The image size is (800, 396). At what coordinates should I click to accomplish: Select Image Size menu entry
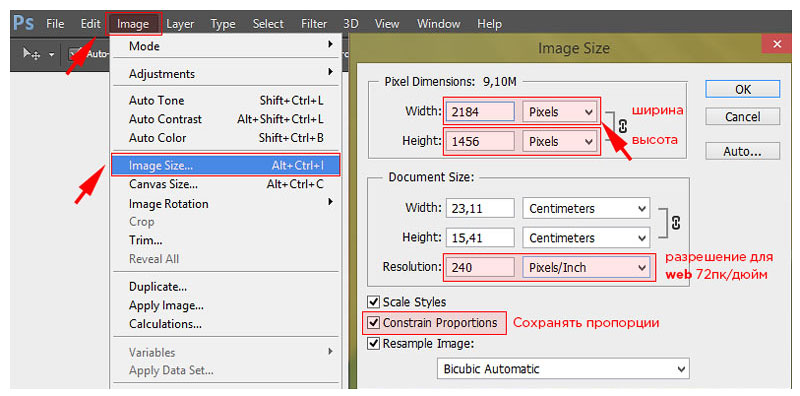pos(226,165)
